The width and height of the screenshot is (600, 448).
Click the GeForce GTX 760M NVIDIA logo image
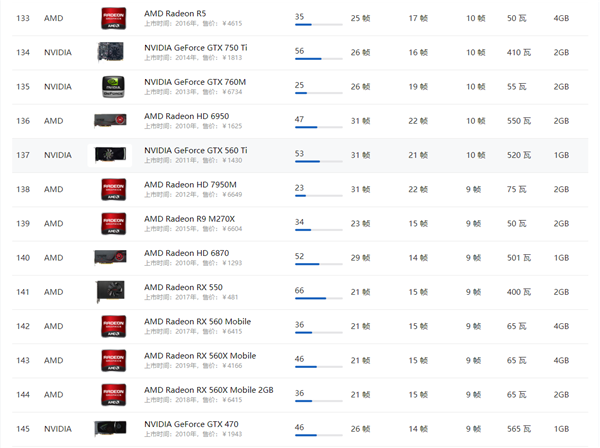tap(113, 86)
